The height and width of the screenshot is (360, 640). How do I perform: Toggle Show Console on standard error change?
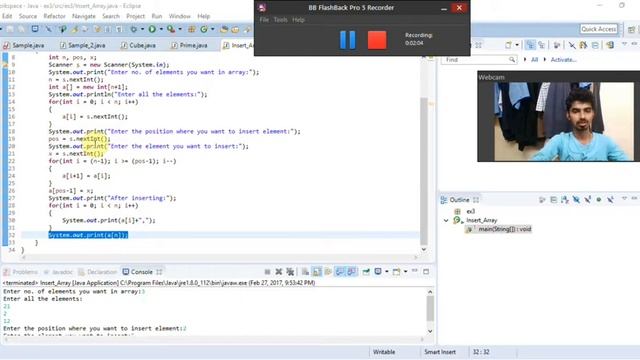[351, 272]
